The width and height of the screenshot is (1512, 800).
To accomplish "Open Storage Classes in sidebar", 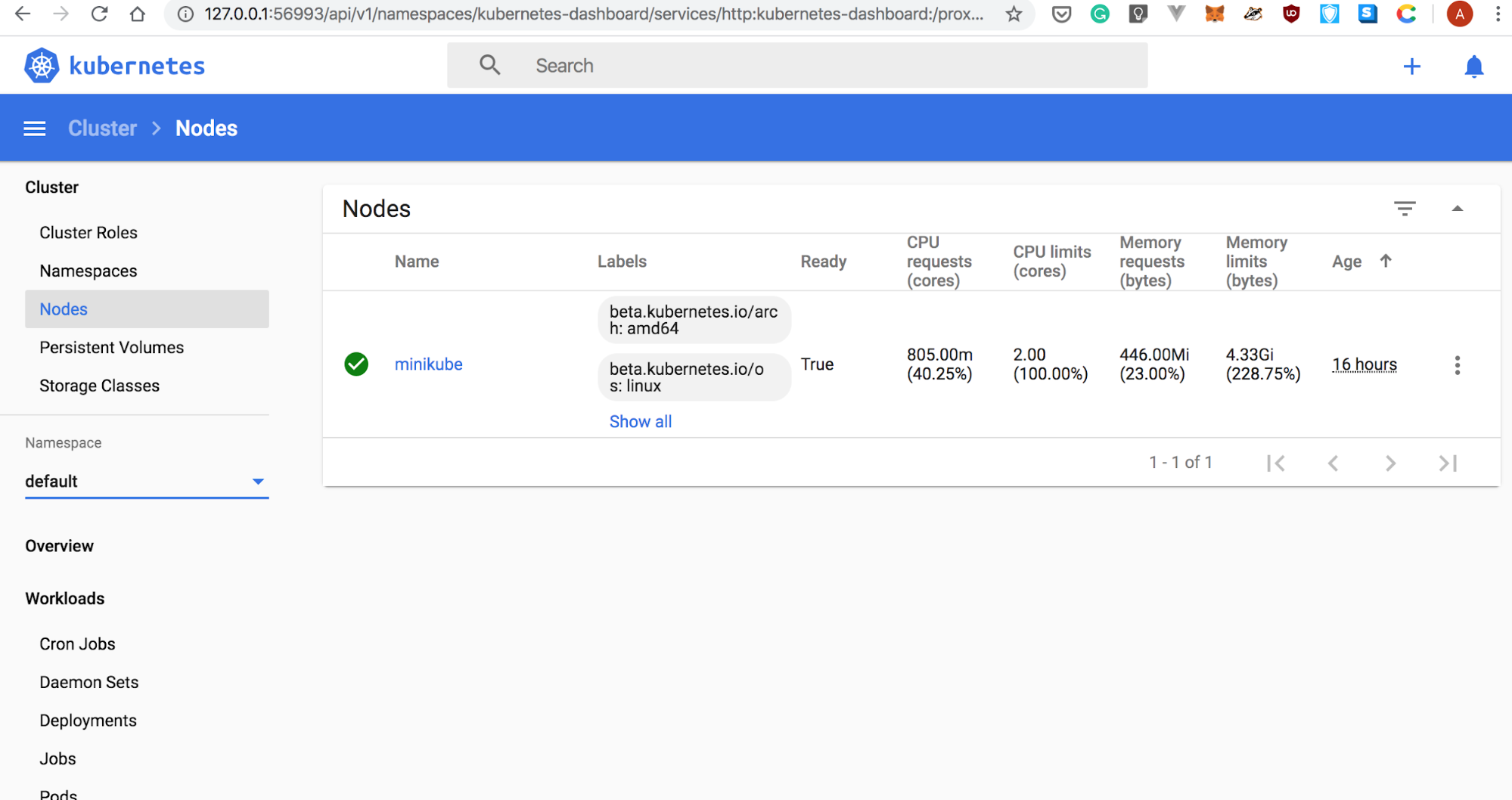I will (x=100, y=386).
